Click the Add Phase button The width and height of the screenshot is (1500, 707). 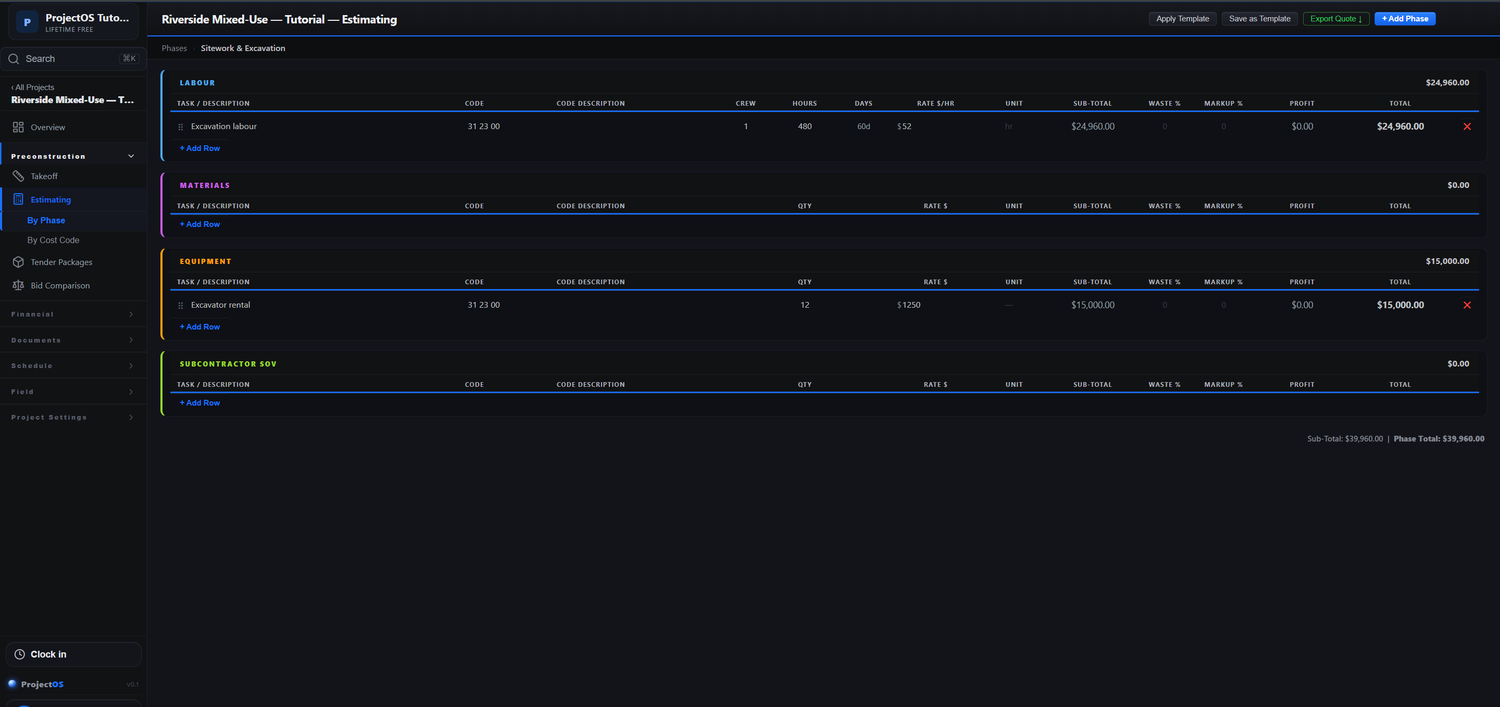(1405, 19)
